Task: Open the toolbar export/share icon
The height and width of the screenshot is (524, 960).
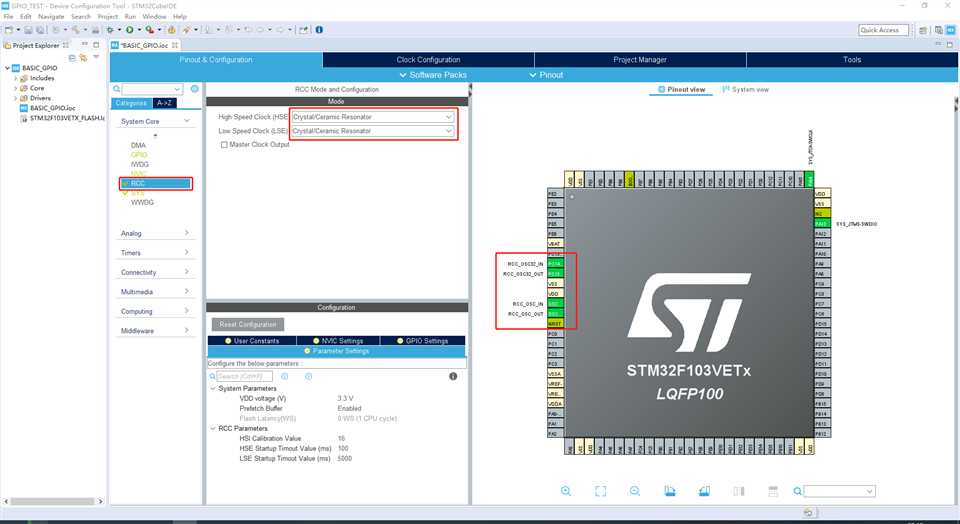Action: [304, 29]
